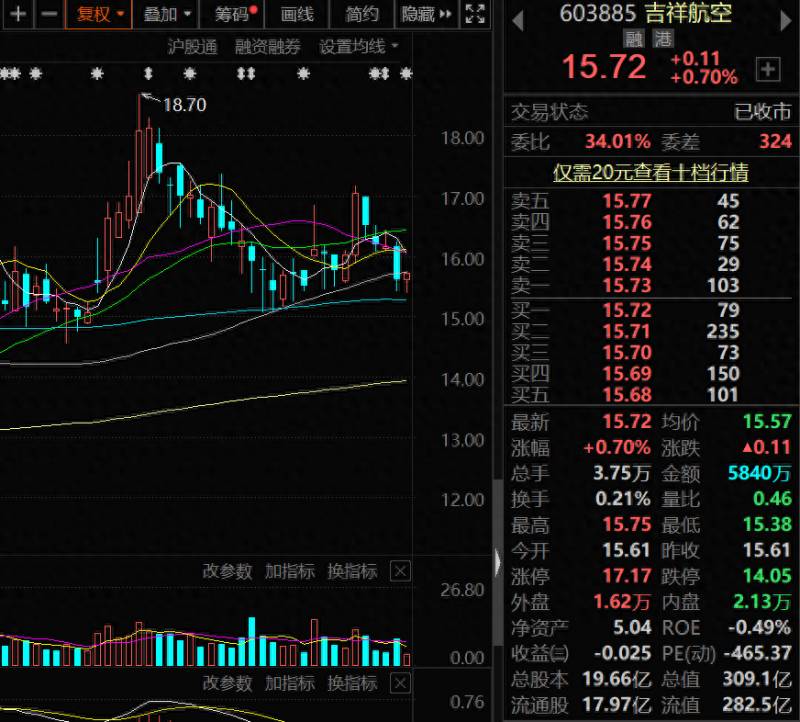Image resolution: width=800 pixels, height=722 pixels.
Task: Click 换指标 in volume panel
Action: pos(352,571)
